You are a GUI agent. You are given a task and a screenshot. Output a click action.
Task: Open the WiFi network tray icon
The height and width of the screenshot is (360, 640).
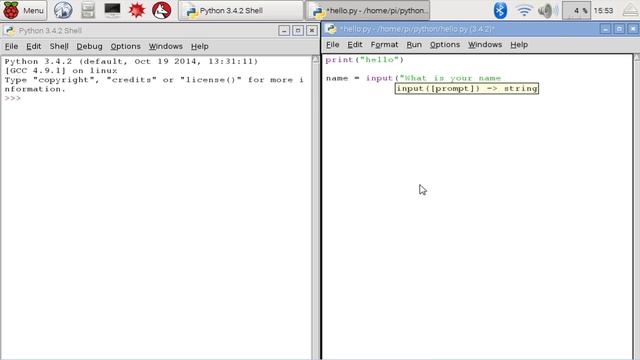(524, 10)
